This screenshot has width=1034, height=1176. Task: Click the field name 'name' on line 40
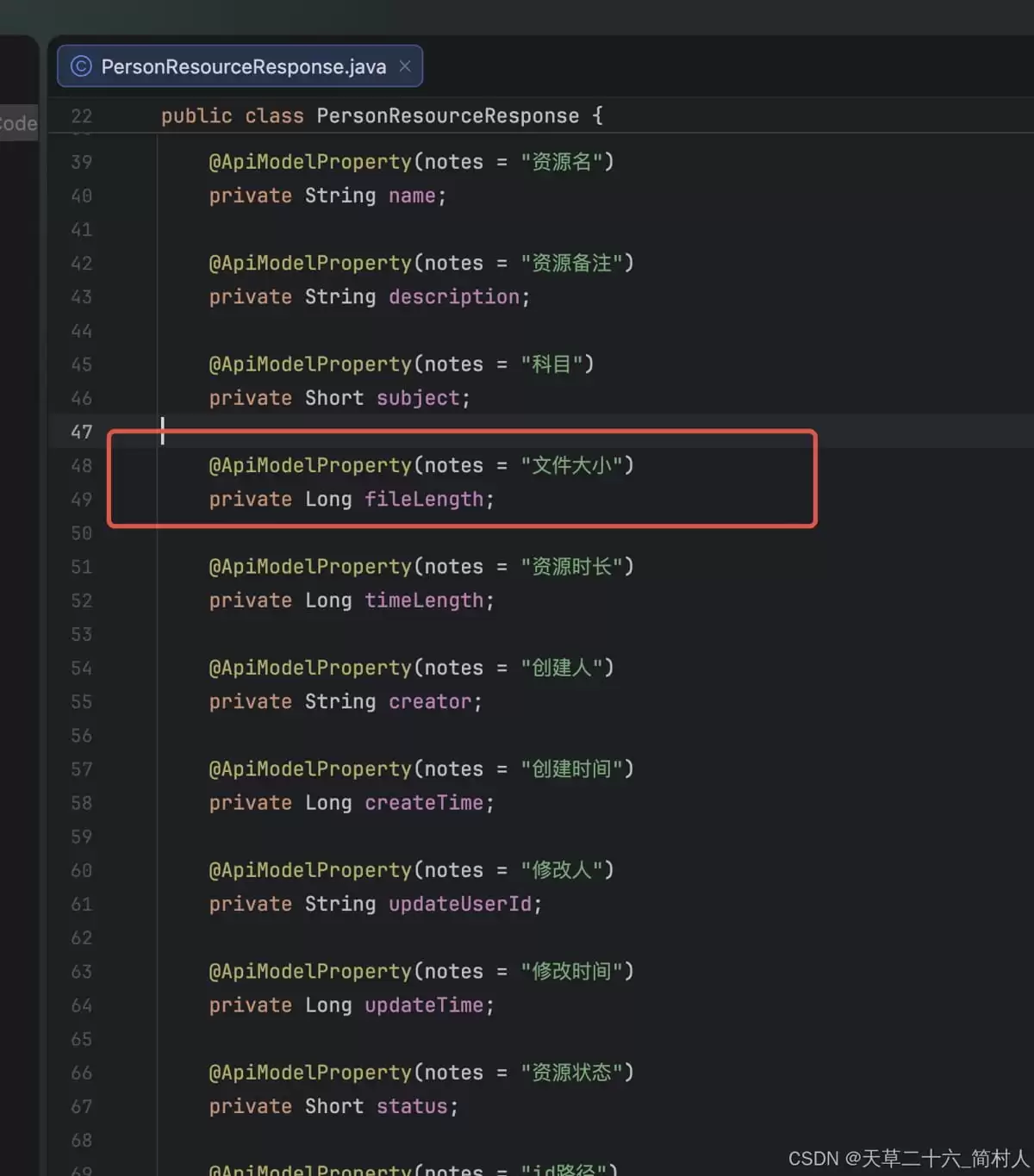[412, 196]
